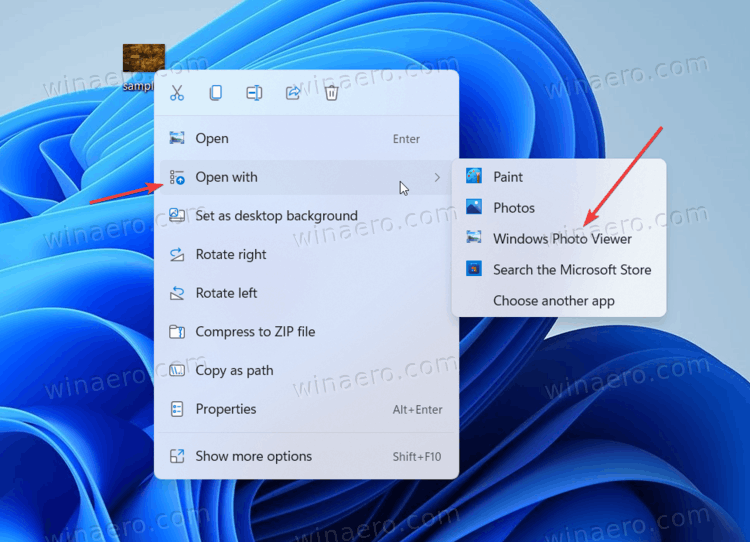This screenshot has width=750, height=542.
Task: Click the Set as desktop background icon
Action: (x=177, y=215)
